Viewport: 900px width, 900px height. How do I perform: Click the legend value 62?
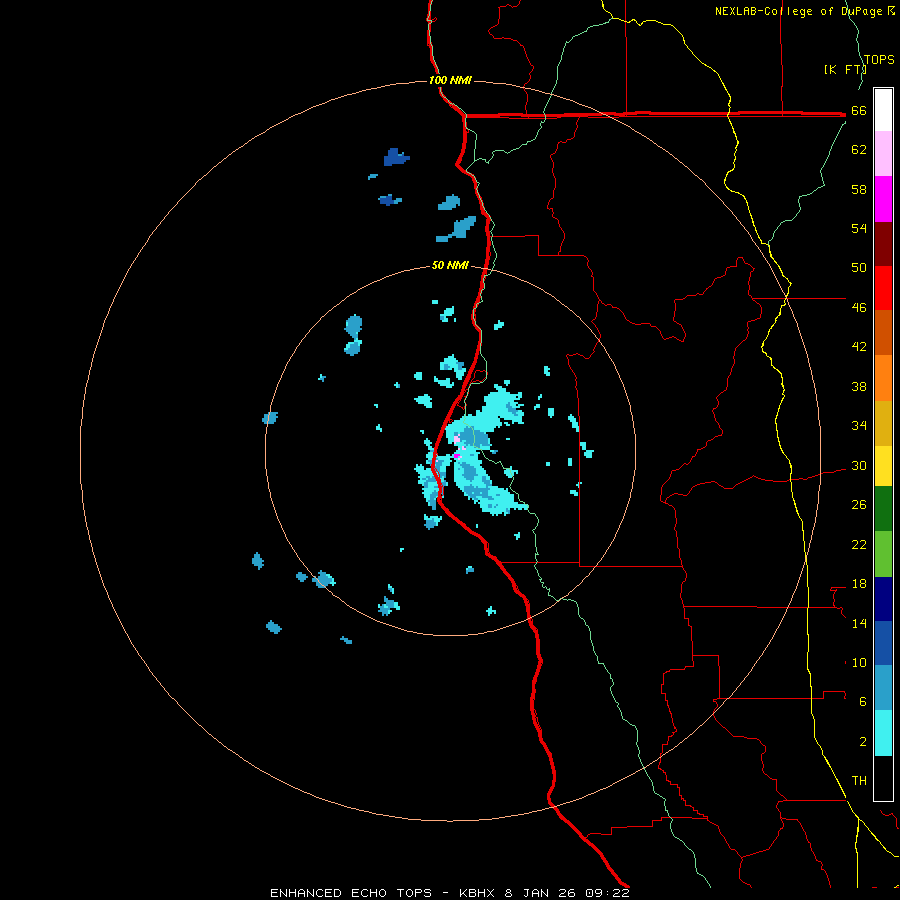pyautogui.click(x=859, y=150)
